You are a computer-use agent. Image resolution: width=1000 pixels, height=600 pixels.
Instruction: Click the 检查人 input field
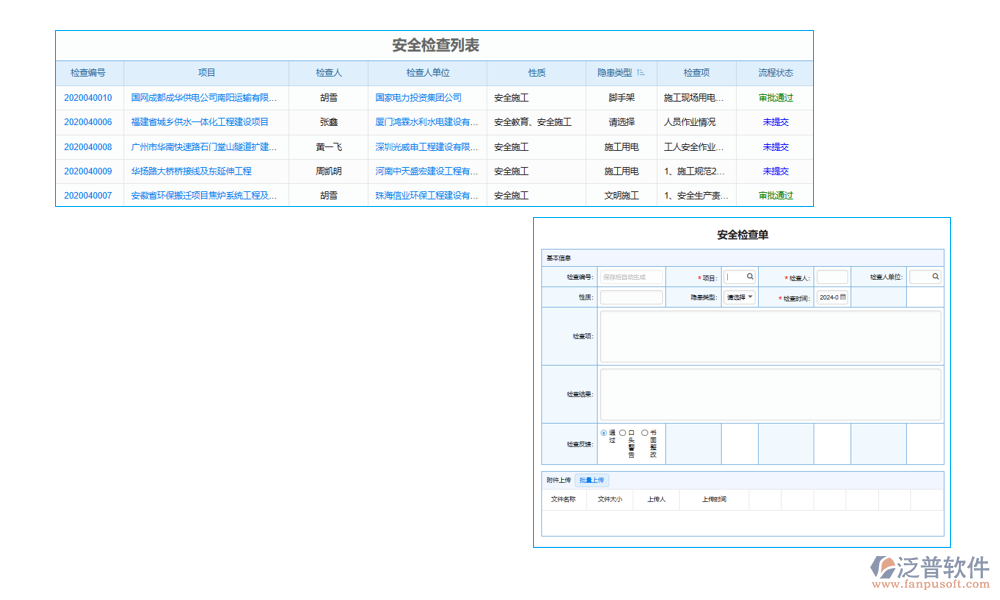832,277
